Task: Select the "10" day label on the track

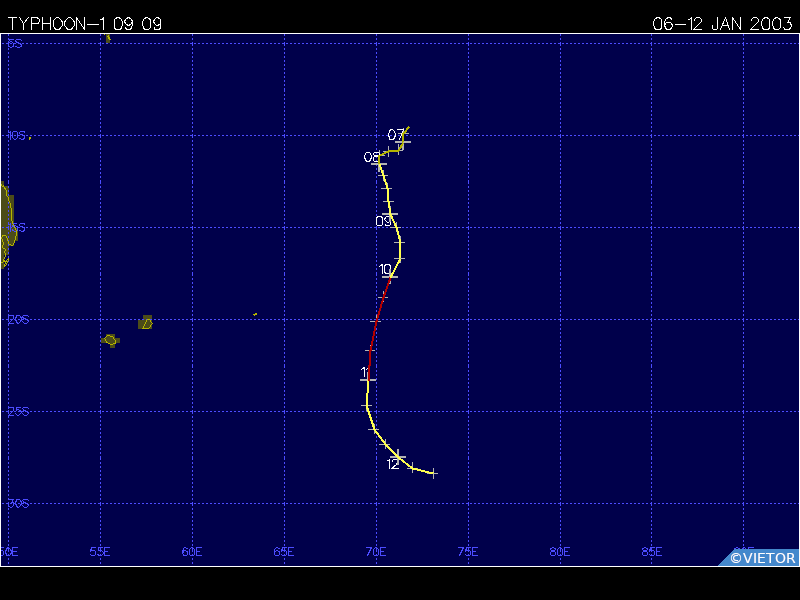Action: [386, 269]
